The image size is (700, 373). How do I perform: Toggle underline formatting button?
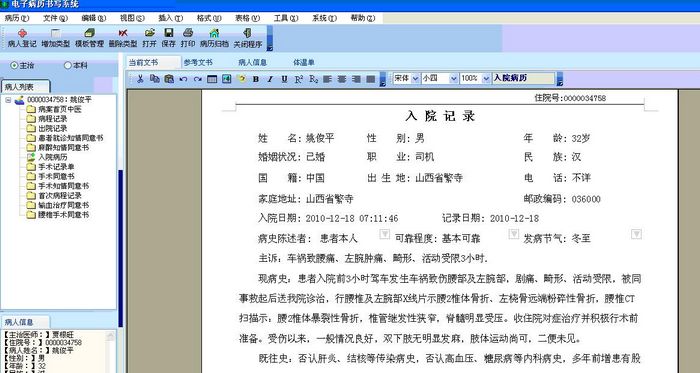click(x=284, y=79)
